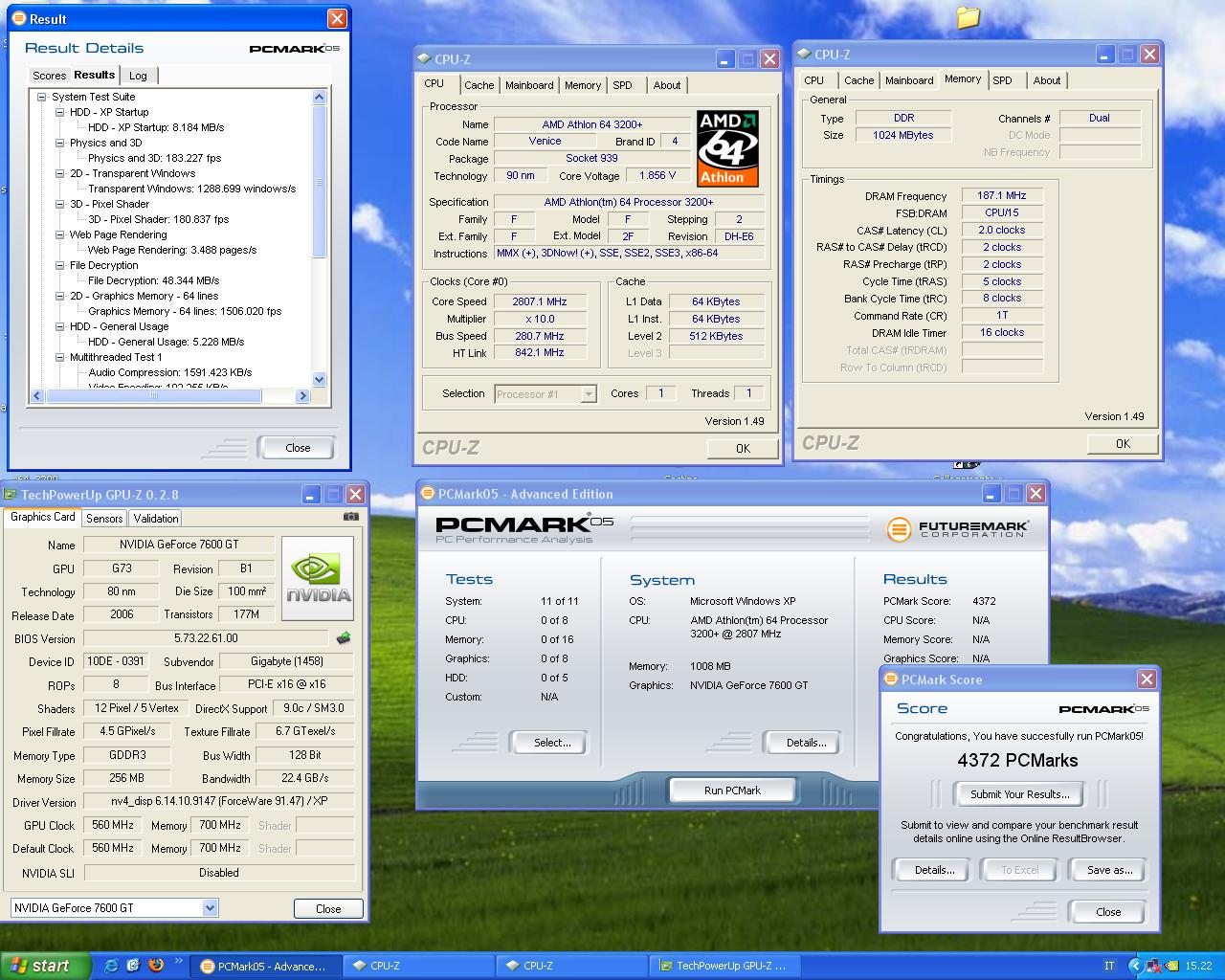Collapse 2D - Transparent Windows node
This screenshot has height=980, width=1225.
tap(60, 173)
